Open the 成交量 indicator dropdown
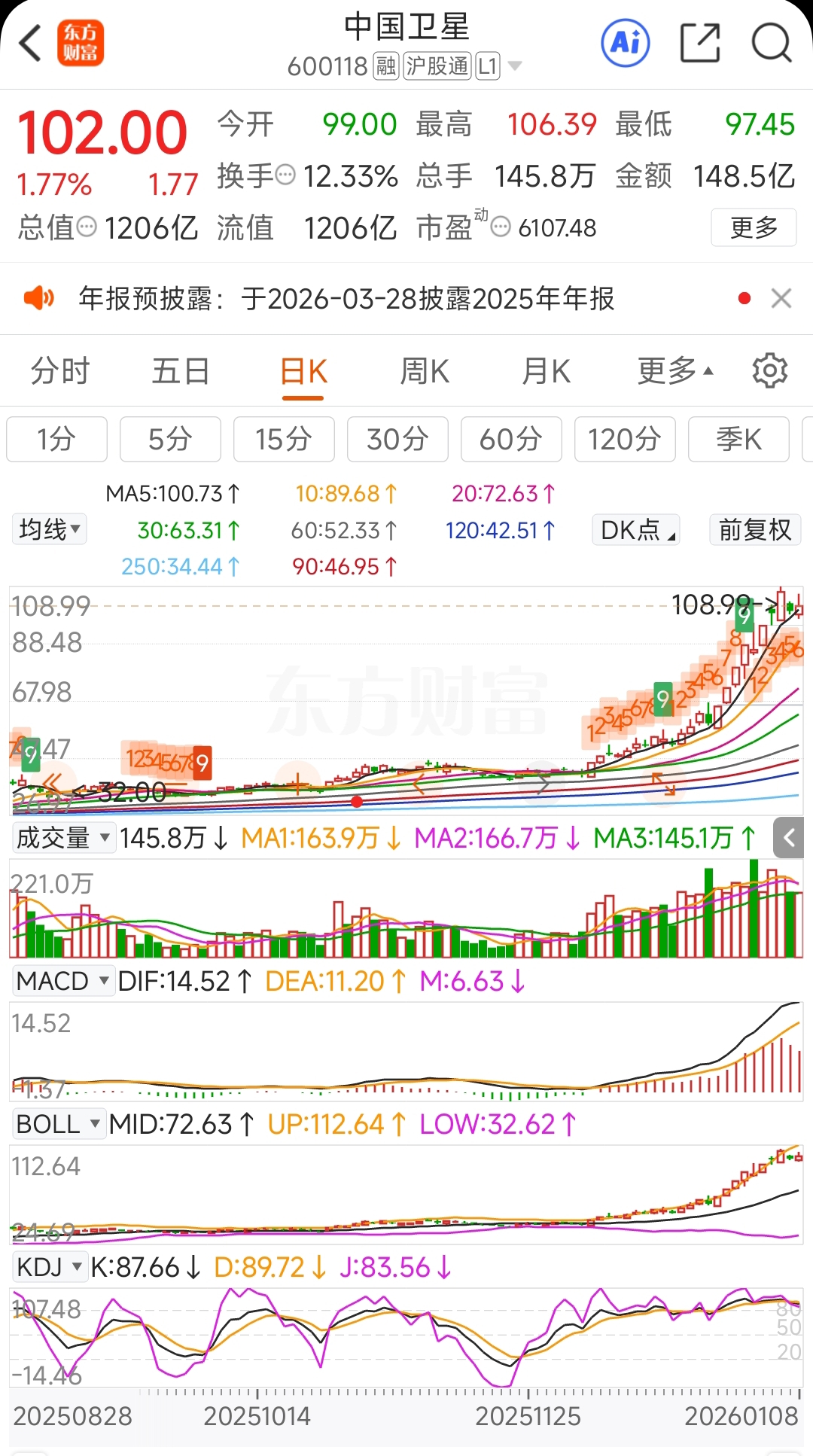This screenshot has width=813, height=1456. click(x=63, y=837)
